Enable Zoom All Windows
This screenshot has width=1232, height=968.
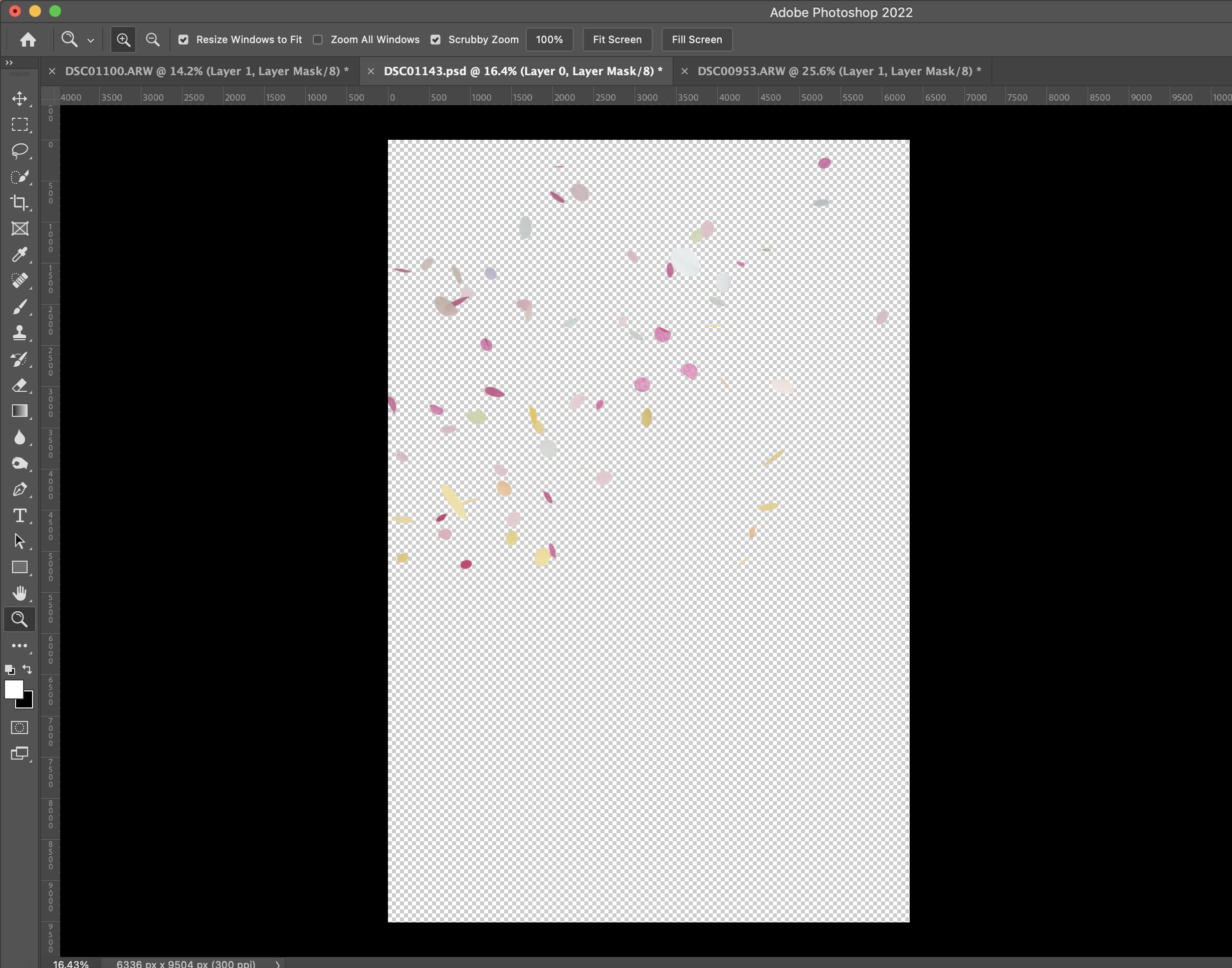(x=317, y=40)
